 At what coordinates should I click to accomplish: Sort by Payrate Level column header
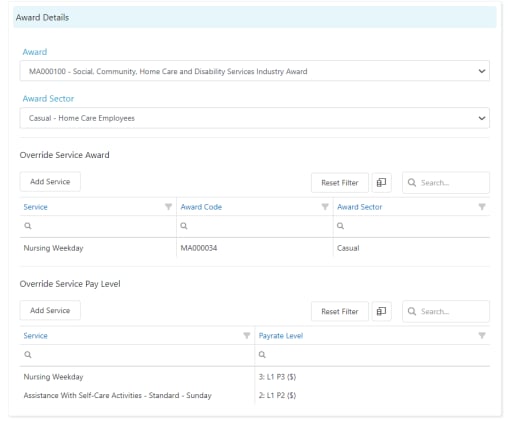tap(281, 336)
